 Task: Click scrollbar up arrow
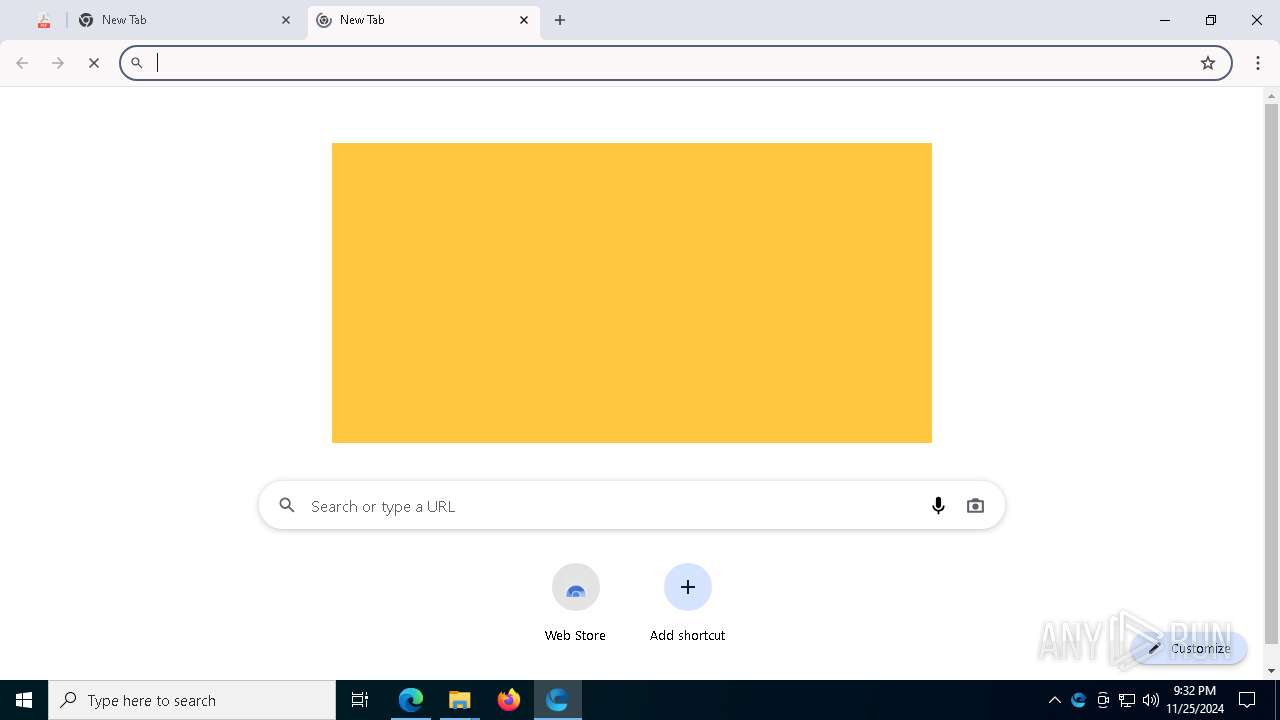point(1272,96)
